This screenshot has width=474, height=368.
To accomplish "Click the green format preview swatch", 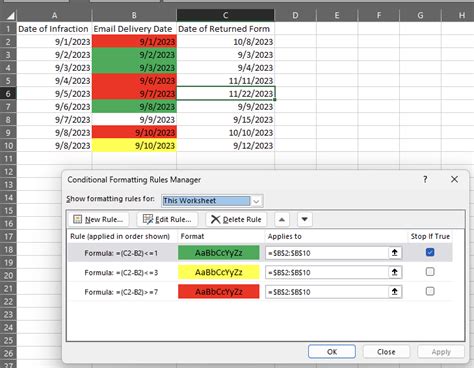I will (219, 253).
